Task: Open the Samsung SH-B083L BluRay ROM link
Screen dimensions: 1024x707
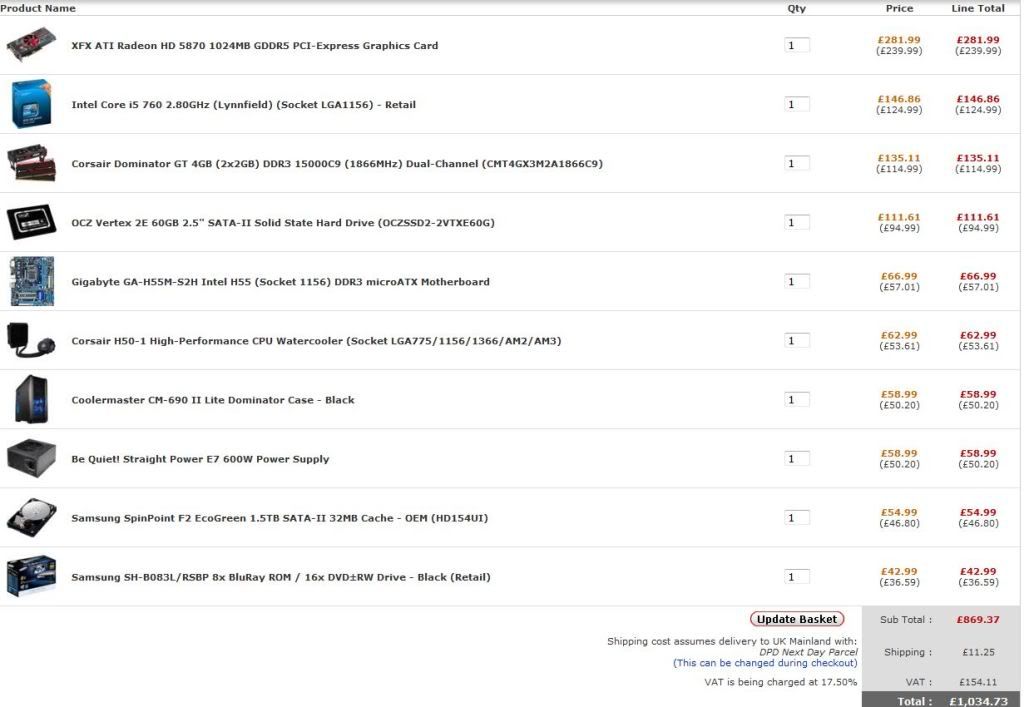Action: coord(281,577)
